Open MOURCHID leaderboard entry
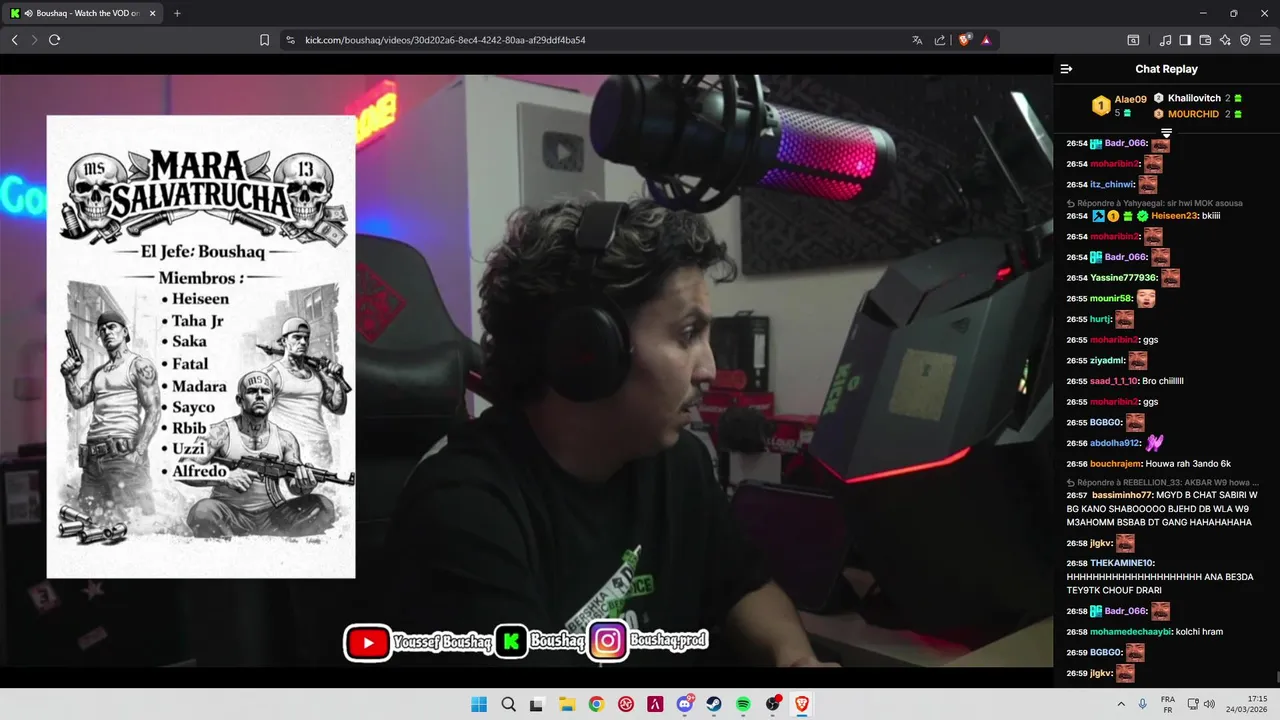 click(1197, 114)
